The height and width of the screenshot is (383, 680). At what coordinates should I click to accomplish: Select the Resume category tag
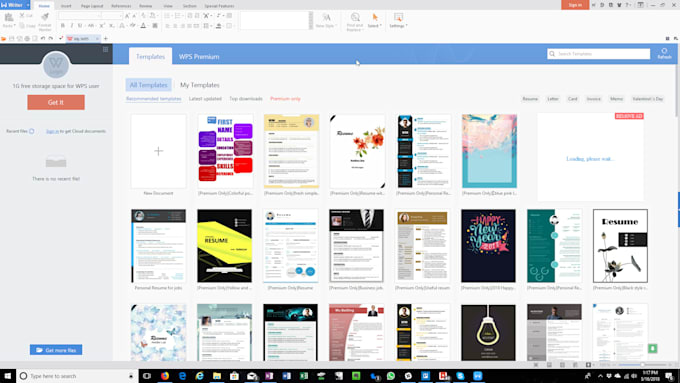[530, 99]
